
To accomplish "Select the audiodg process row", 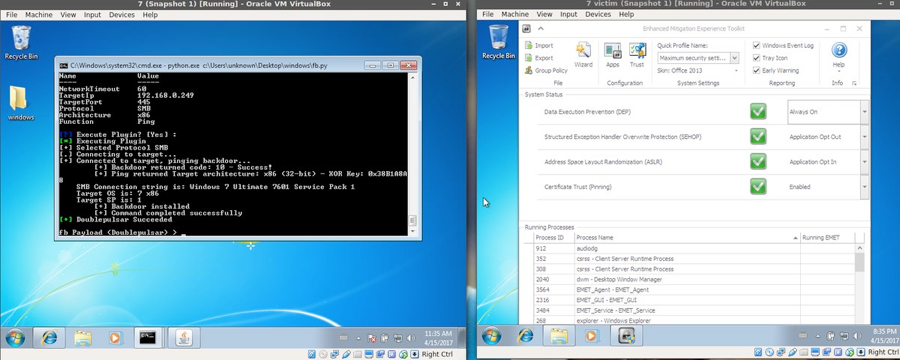I will coord(693,249).
